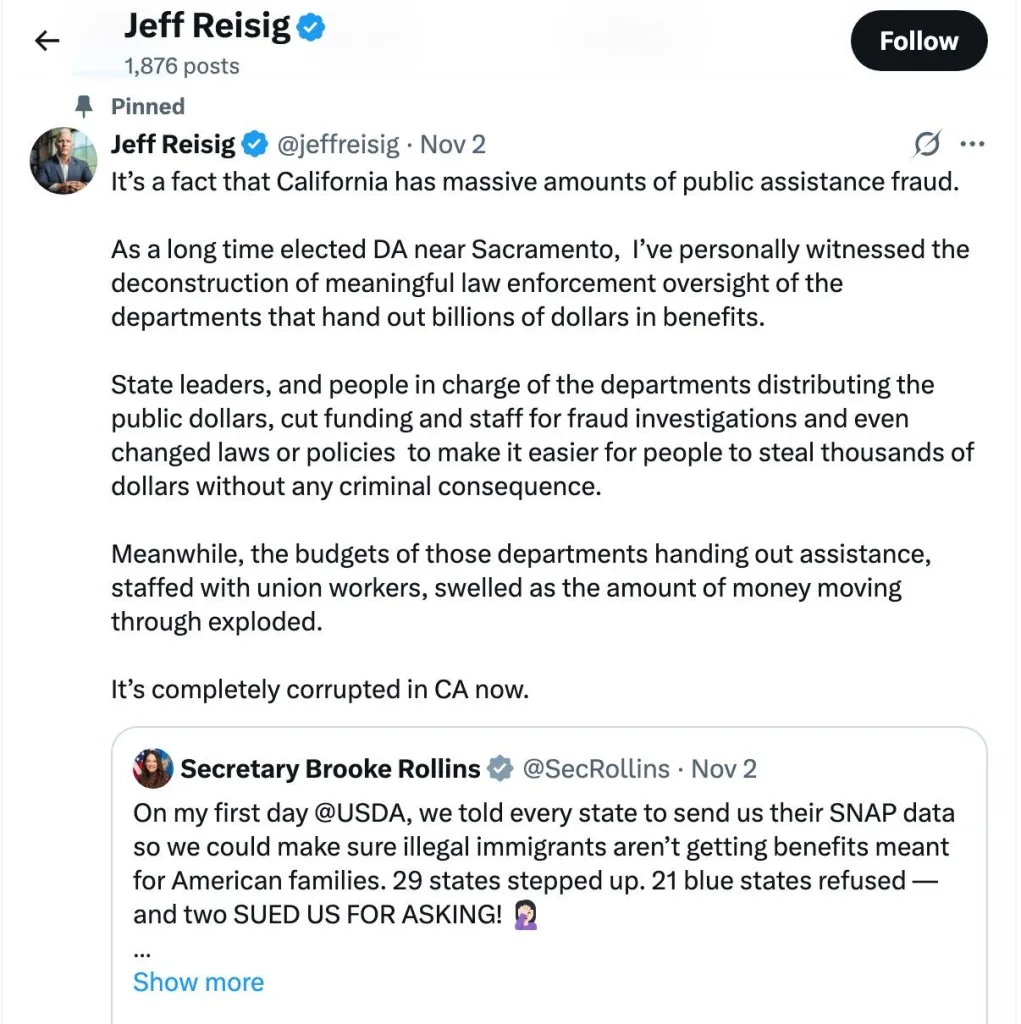Expand quoted post with Show more
The image size is (1021, 1024).
(198, 982)
